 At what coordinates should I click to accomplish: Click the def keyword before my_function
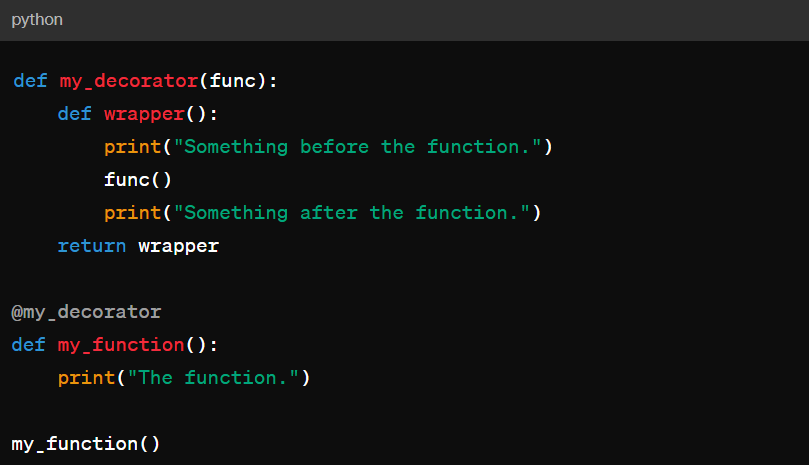pyautogui.click(x=28, y=345)
